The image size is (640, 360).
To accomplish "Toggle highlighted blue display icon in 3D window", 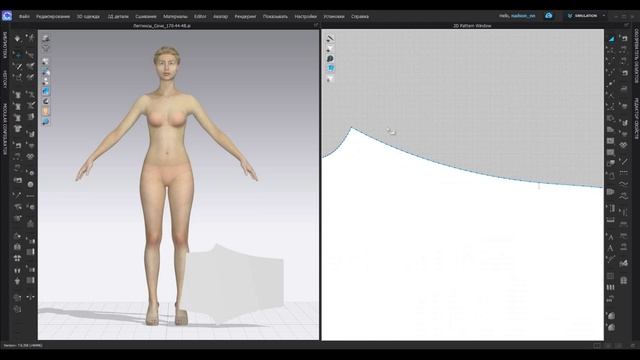I will (x=46, y=91).
